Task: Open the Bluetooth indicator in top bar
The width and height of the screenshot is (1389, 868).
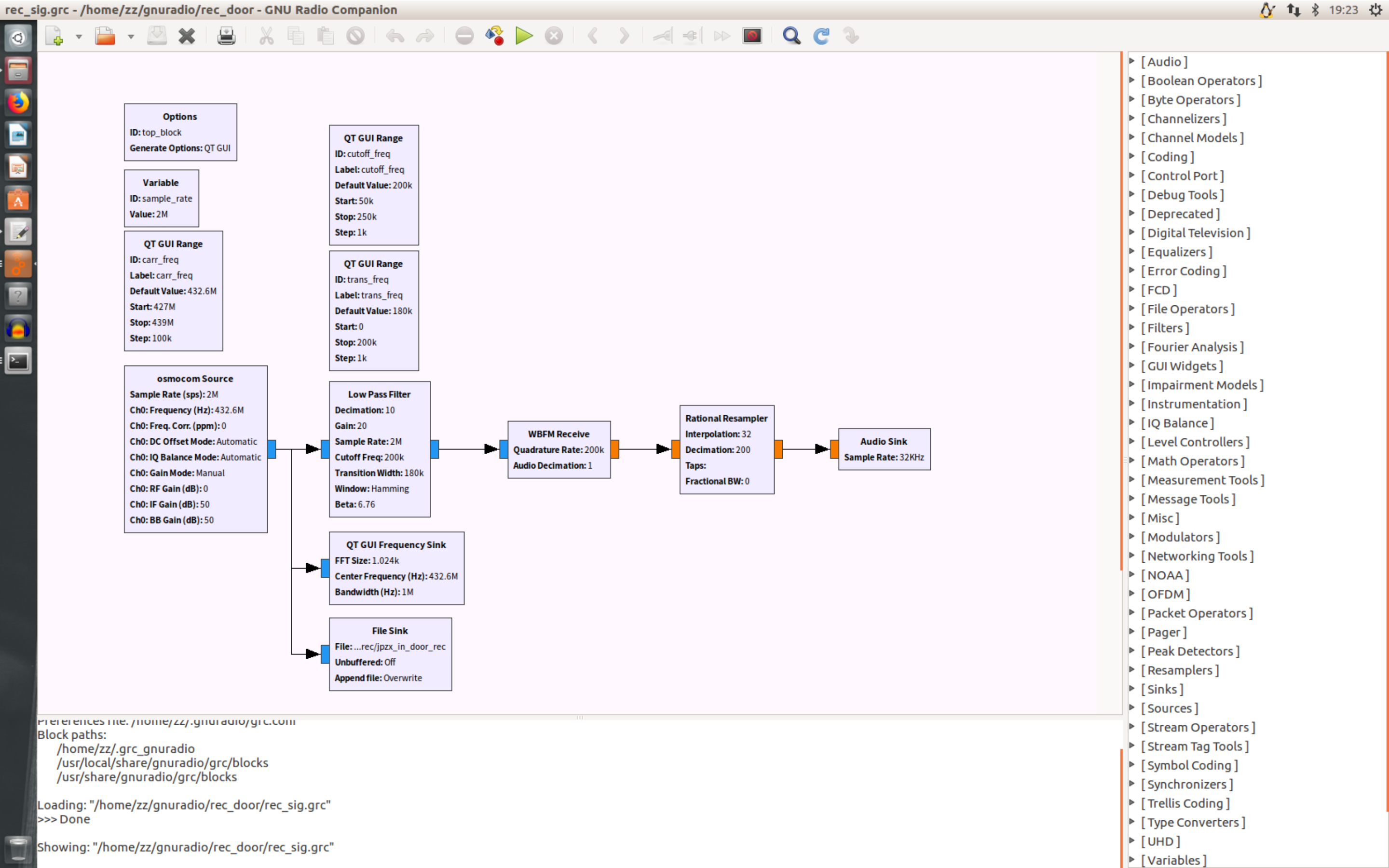Action: [x=1315, y=10]
